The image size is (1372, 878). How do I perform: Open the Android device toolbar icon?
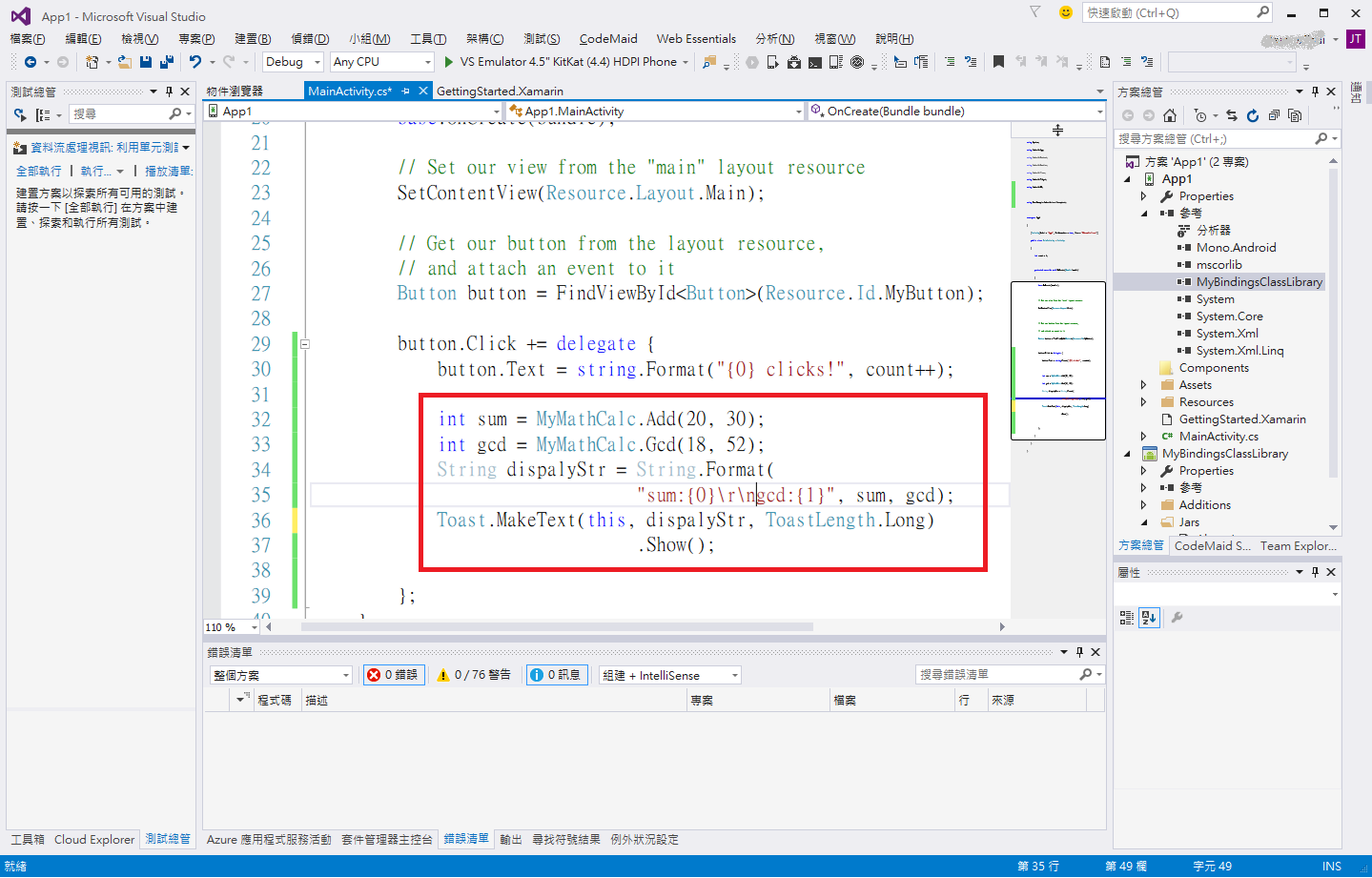tap(772, 62)
